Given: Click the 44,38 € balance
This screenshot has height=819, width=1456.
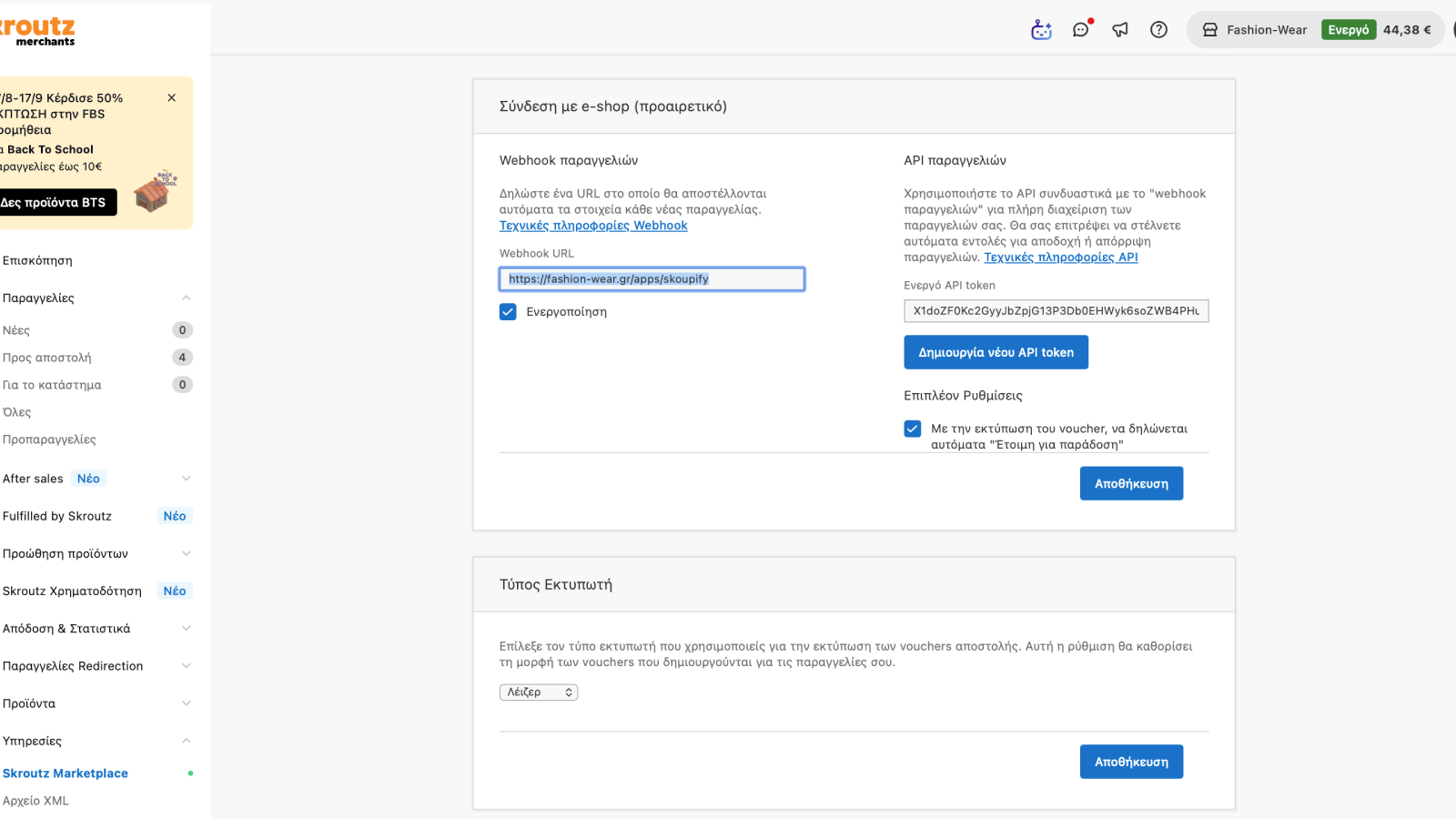Looking at the screenshot, I should 1407,30.
